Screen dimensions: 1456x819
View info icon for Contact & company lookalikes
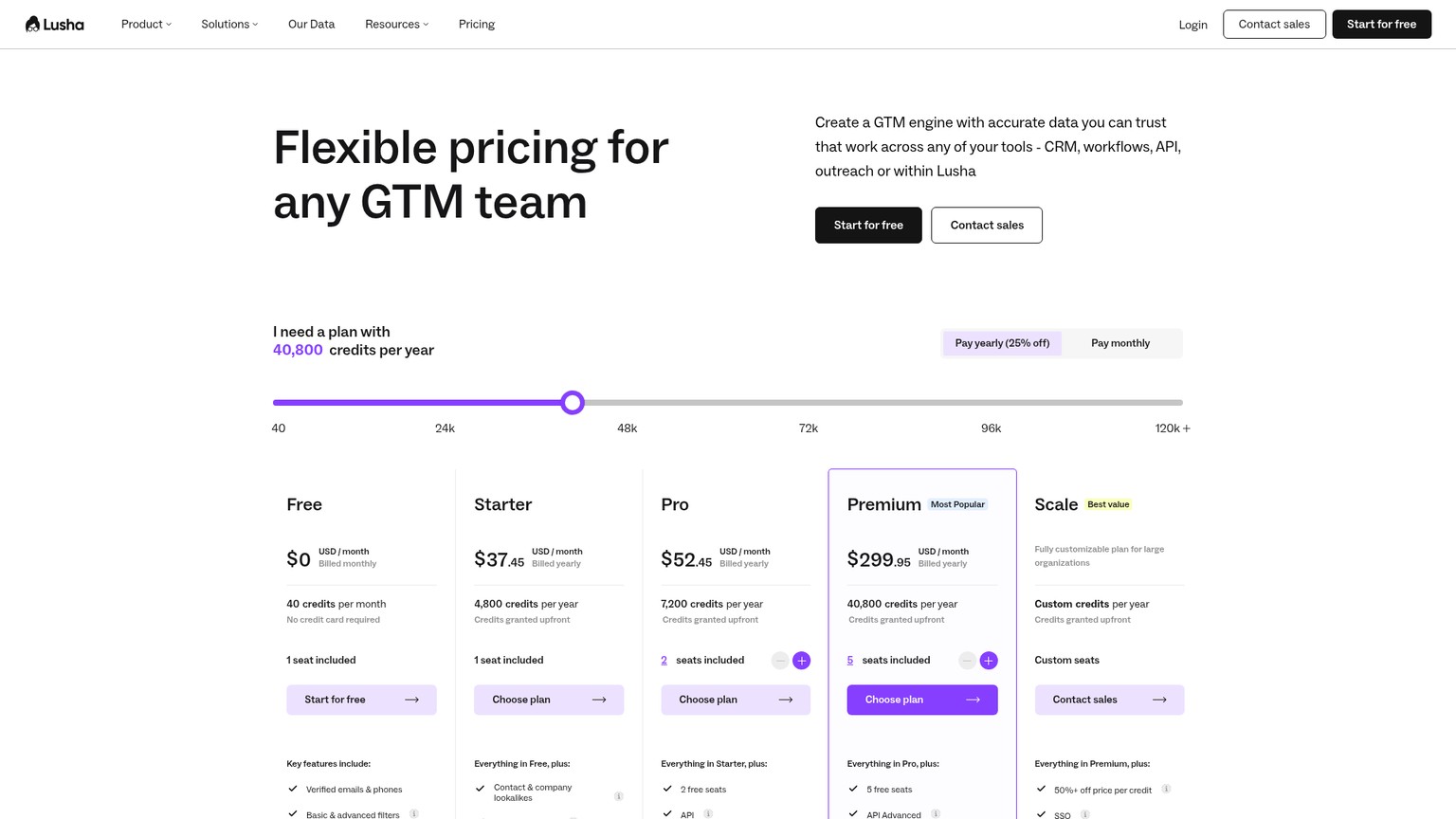click(619, 796)
